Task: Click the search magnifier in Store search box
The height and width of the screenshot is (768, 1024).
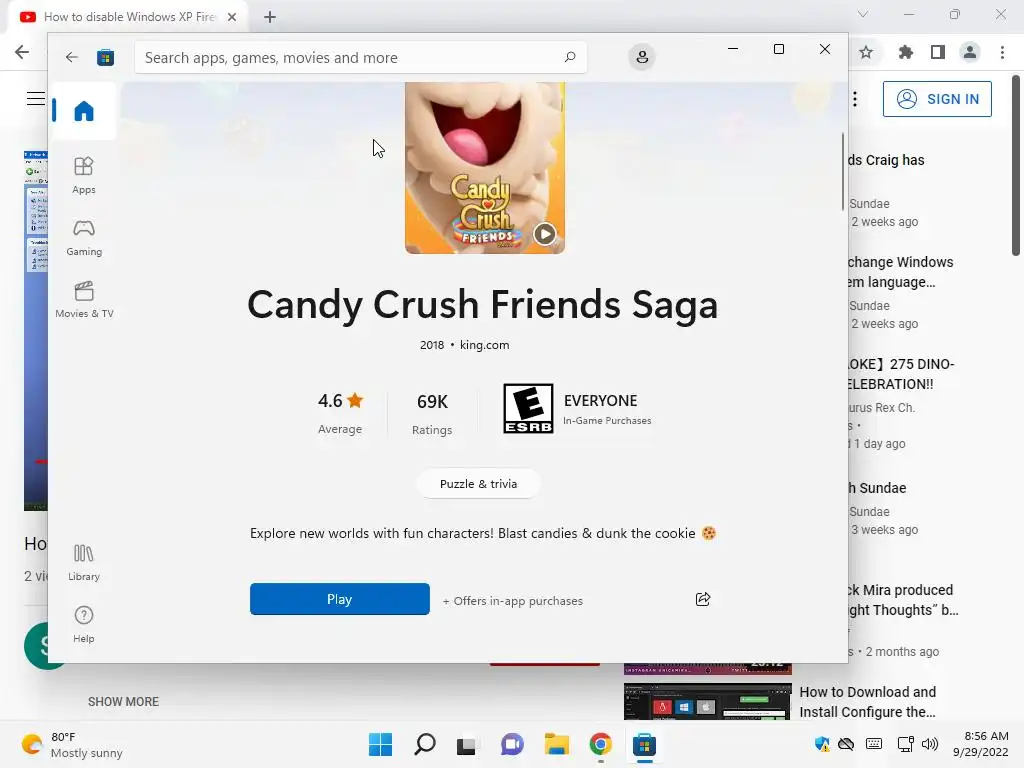Action: [x=570, y=57]
